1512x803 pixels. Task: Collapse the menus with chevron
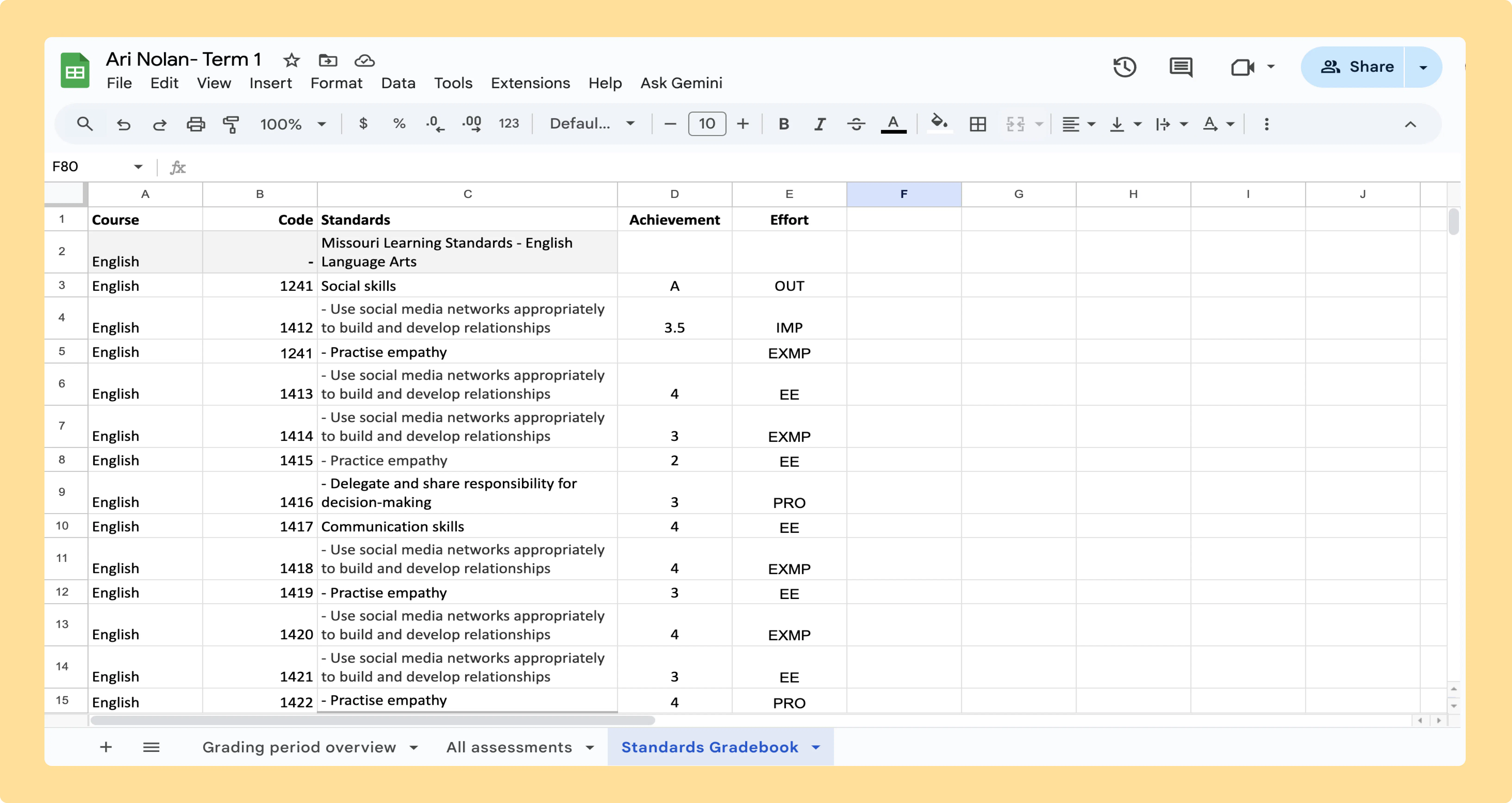(x=1410, y=124)
